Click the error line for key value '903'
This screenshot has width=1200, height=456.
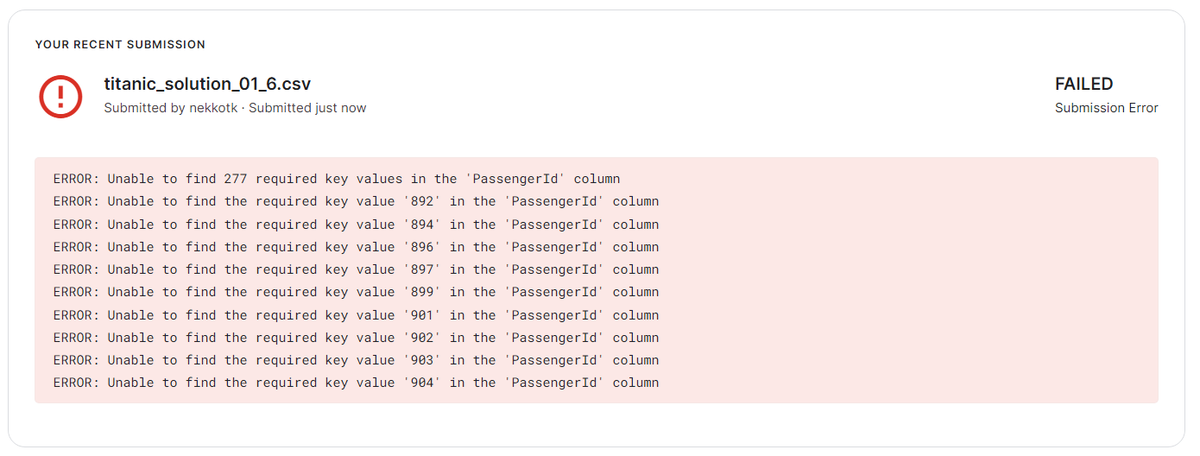coord(356,360)
